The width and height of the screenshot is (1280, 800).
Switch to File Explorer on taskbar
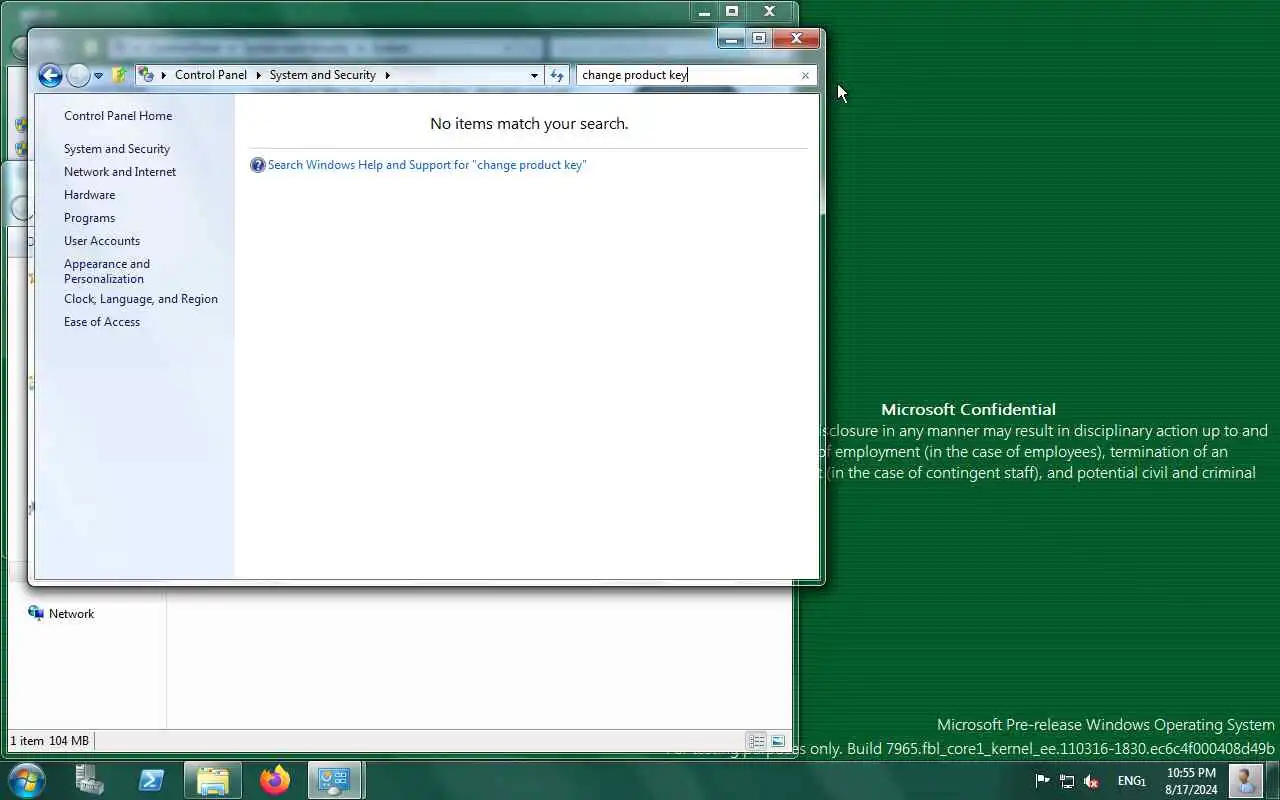click(213, 780)
